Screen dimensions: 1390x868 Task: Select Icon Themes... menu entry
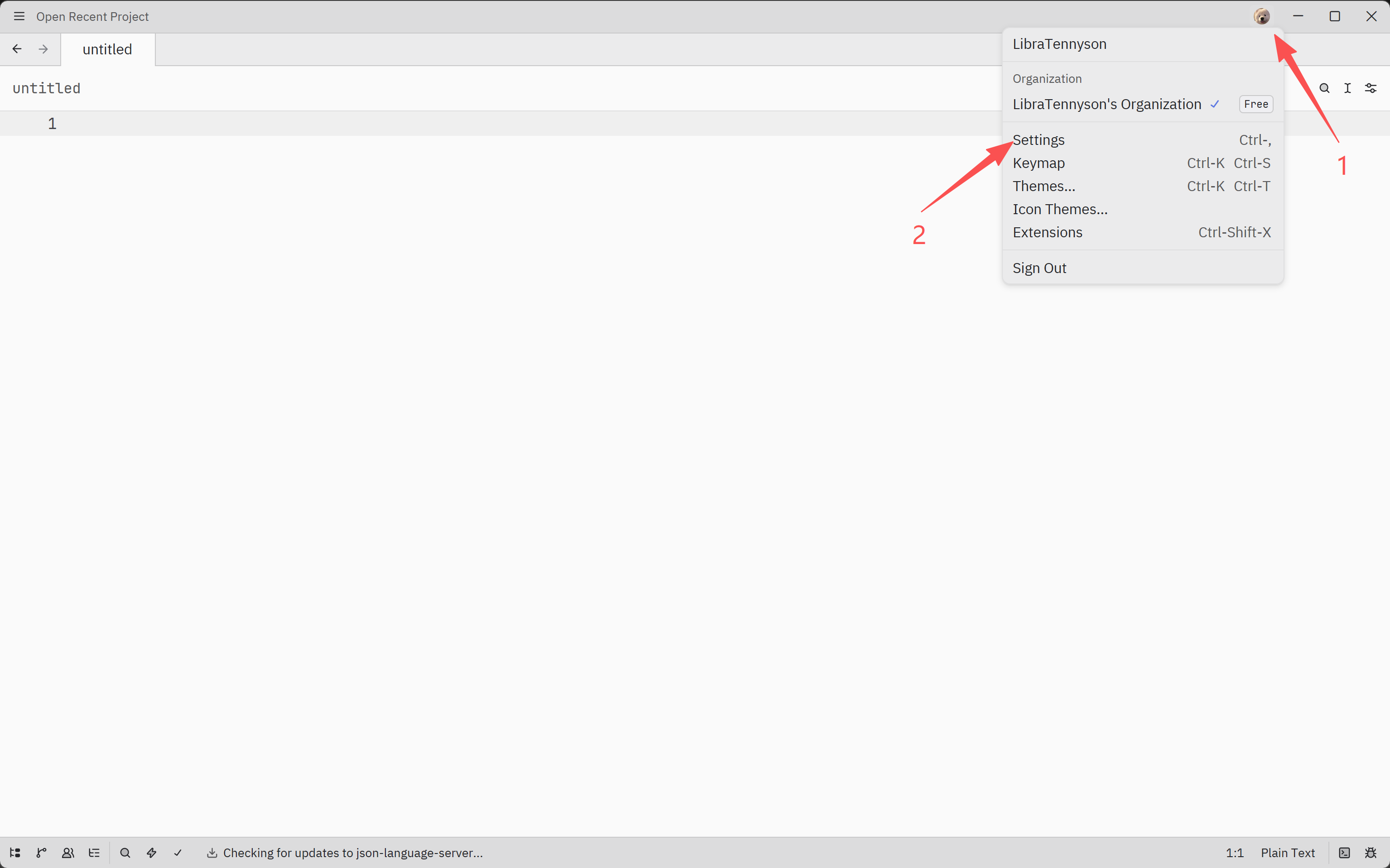1143,210
